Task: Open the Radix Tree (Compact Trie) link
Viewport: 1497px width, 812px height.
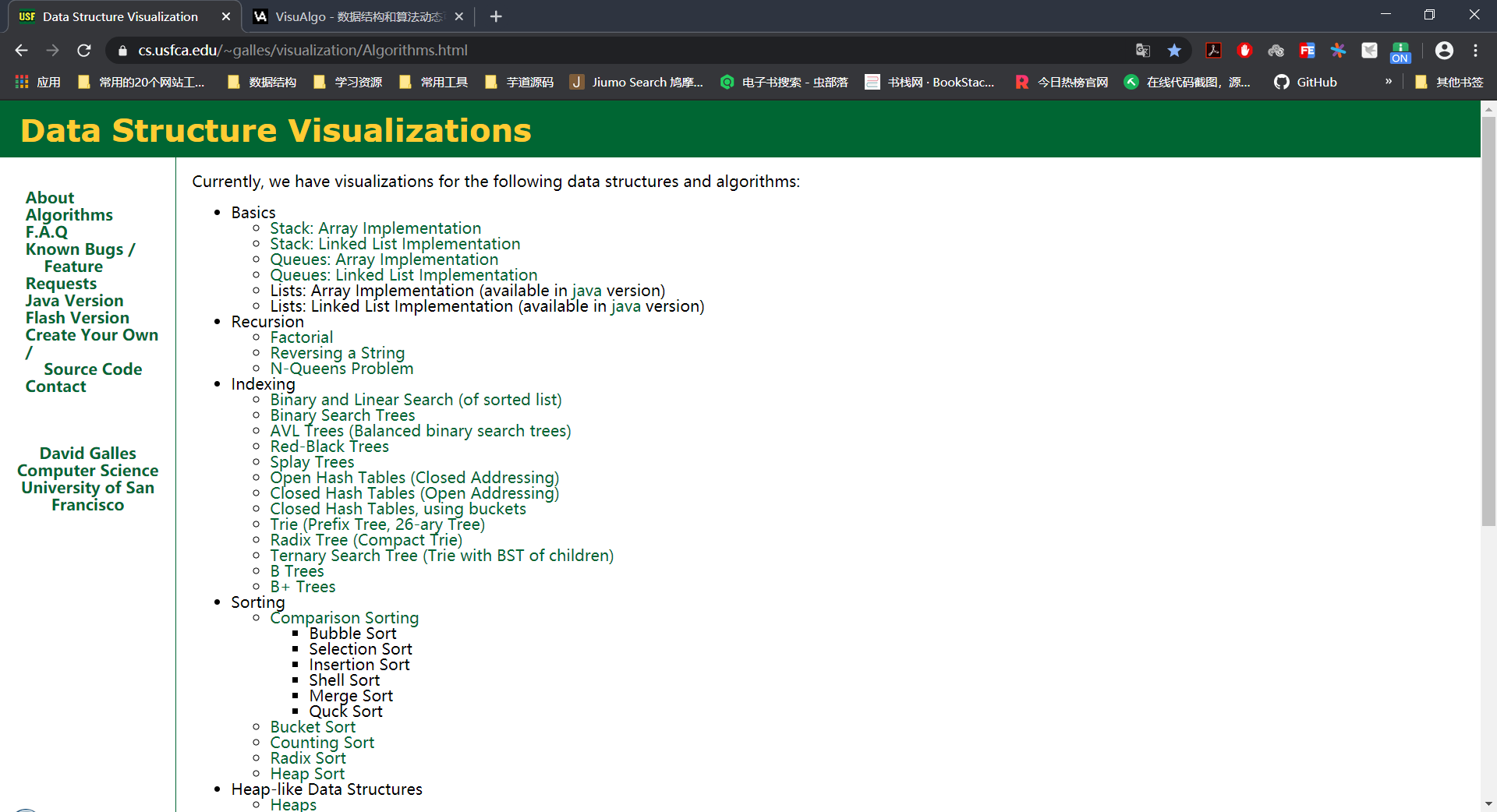Action: (366, 540)
